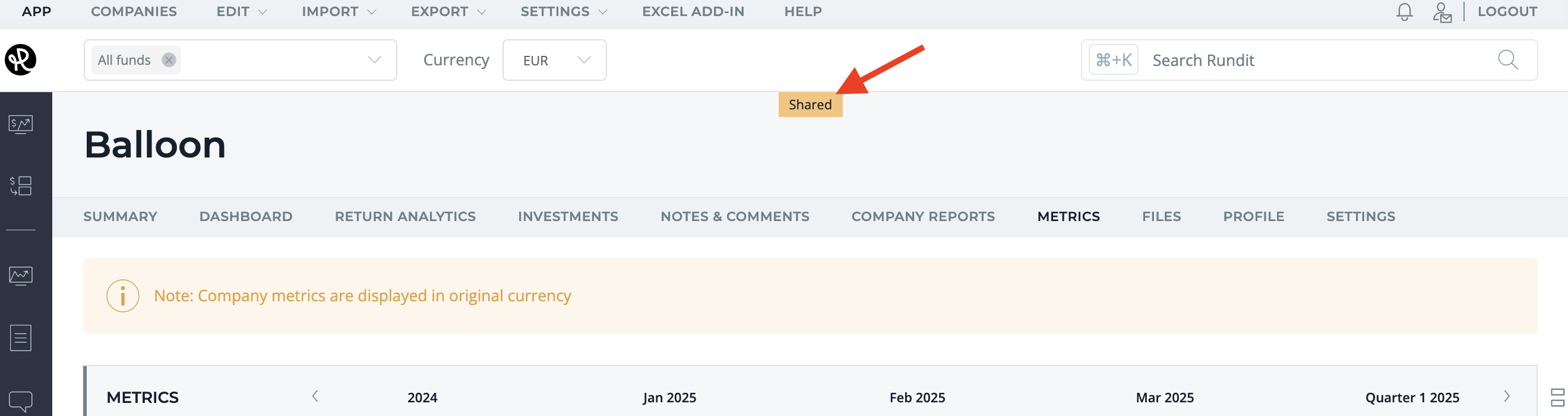Open the document sidebar icon

(x=21, y=338)
